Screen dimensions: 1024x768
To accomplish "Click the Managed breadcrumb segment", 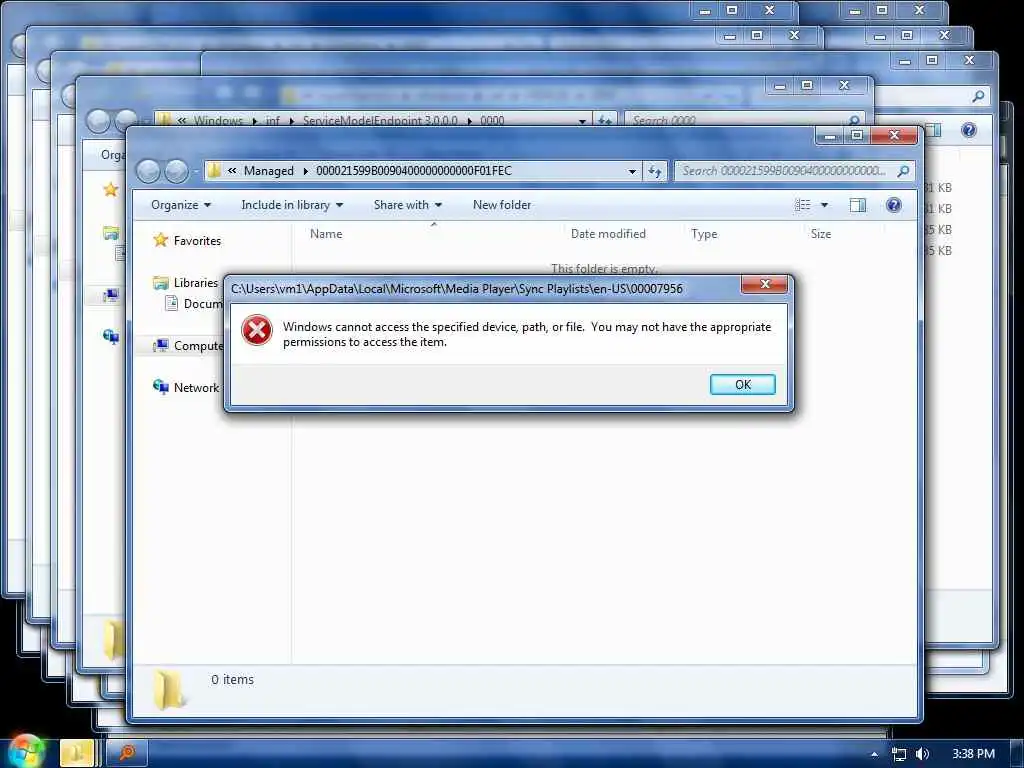I will pos(268,171).
